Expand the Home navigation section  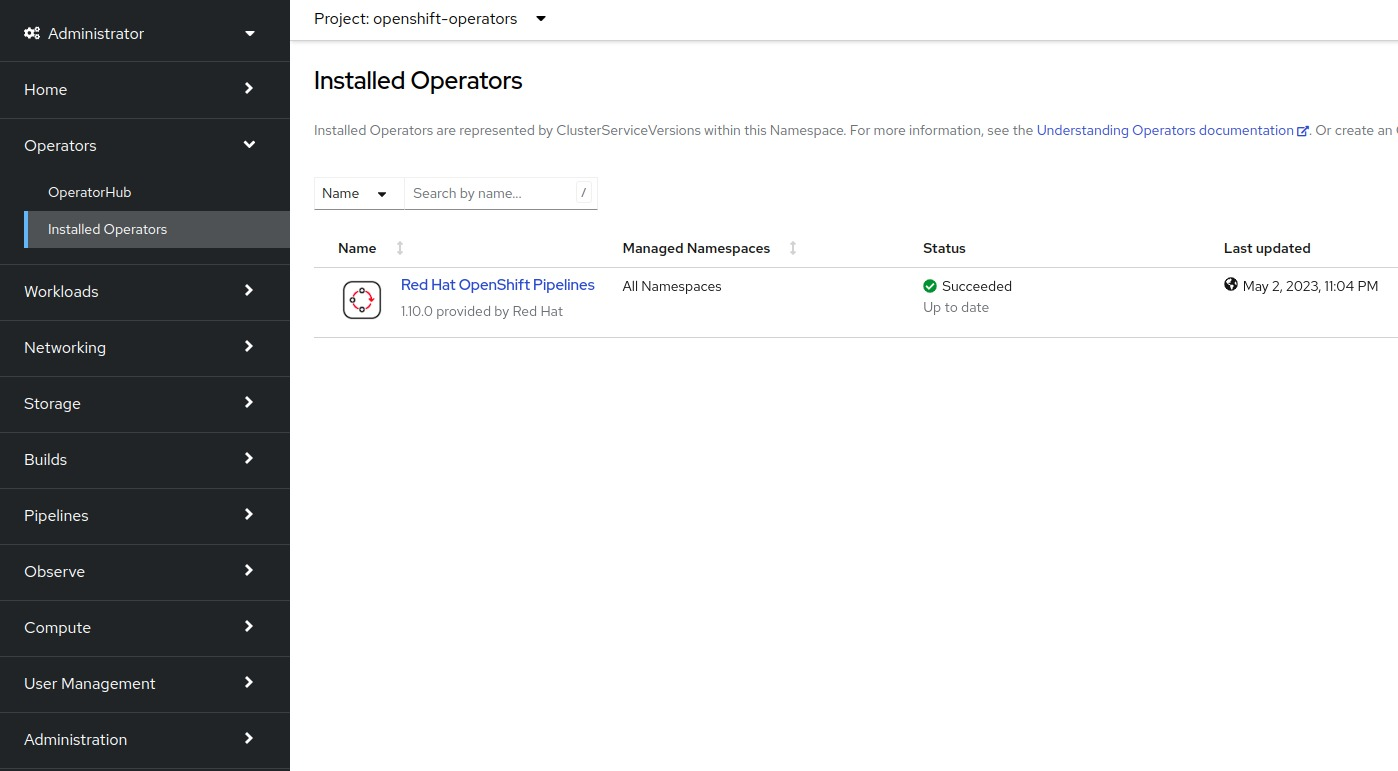tap(145, 89)
